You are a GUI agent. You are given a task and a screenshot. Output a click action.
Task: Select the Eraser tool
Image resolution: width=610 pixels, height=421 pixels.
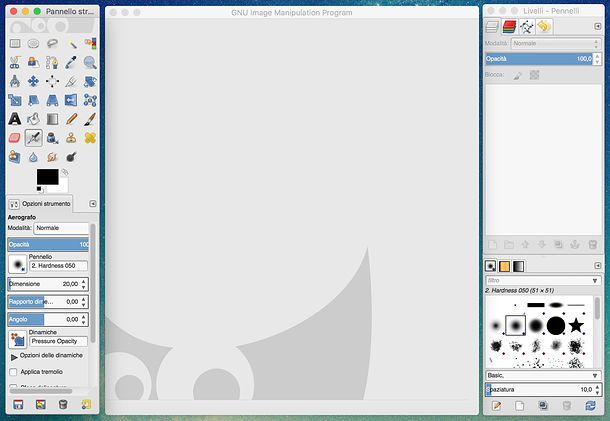pos(15,138)
